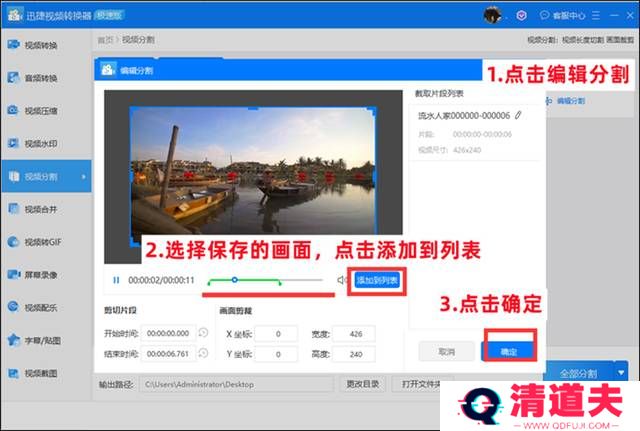Click the output path field
Image resolution: width=640 pixels, height=431 pixels.
point(237,384)
